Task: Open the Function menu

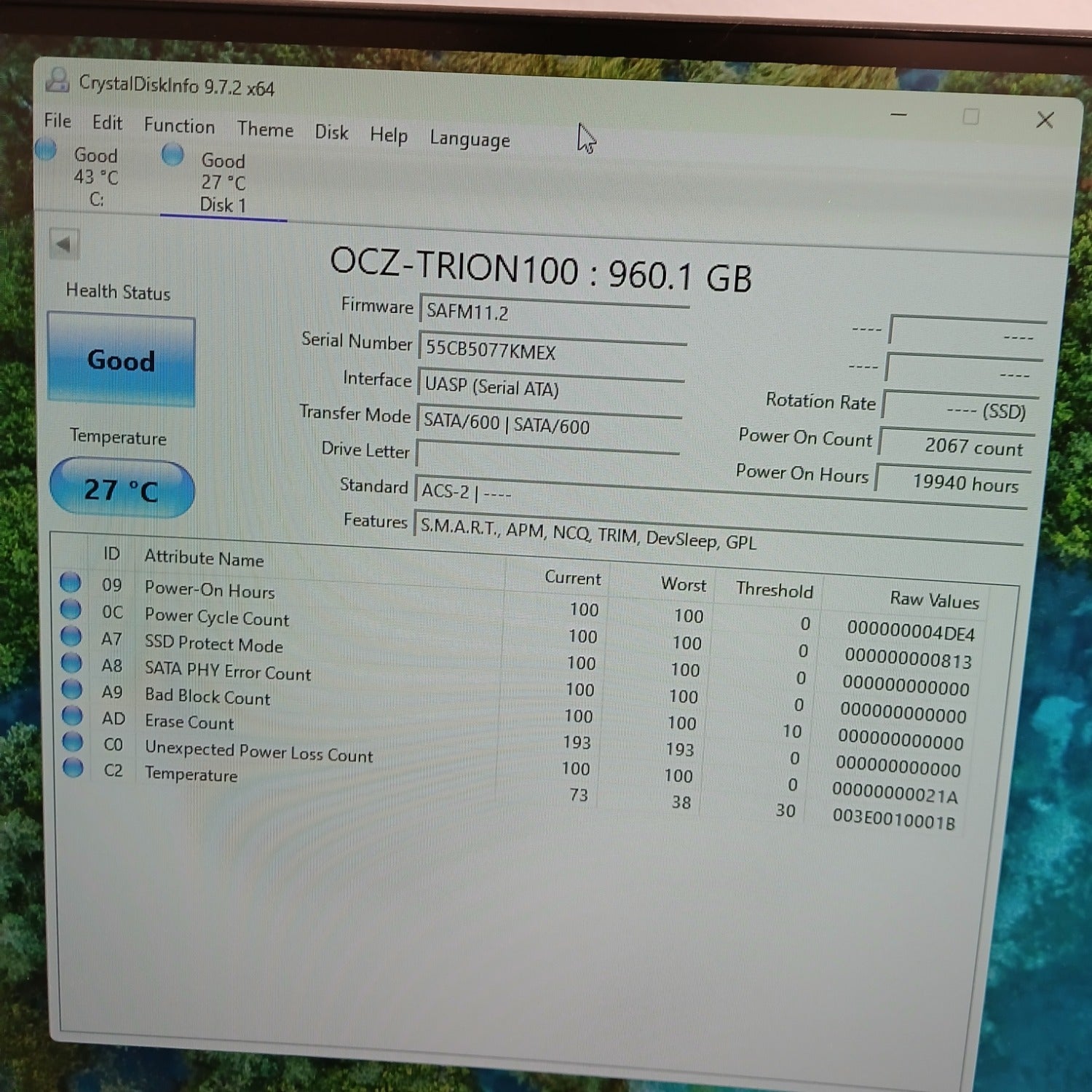Action: click(179, 125)
